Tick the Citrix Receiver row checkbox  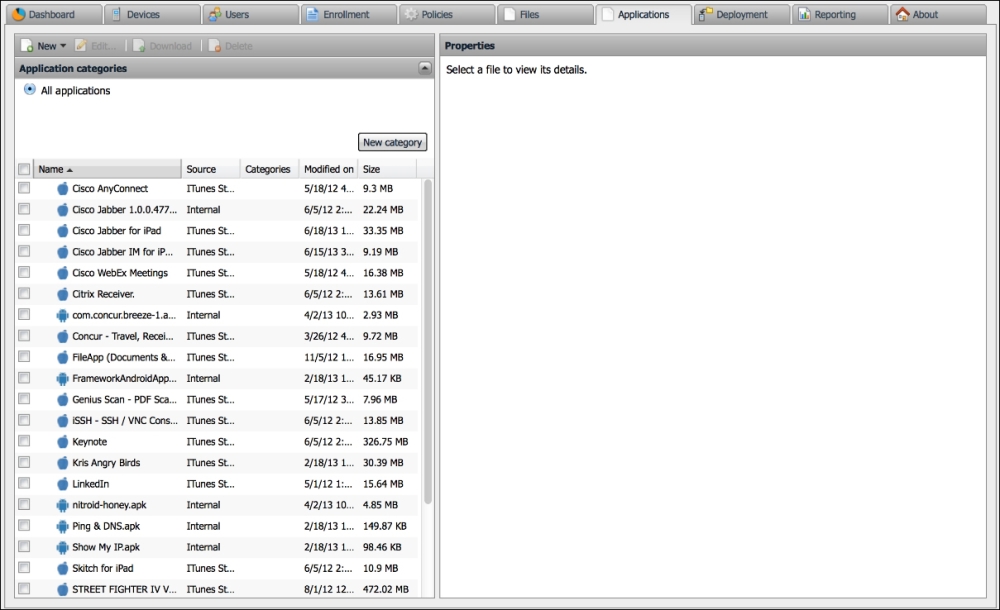pyautogui.click(x=24, y=293)
